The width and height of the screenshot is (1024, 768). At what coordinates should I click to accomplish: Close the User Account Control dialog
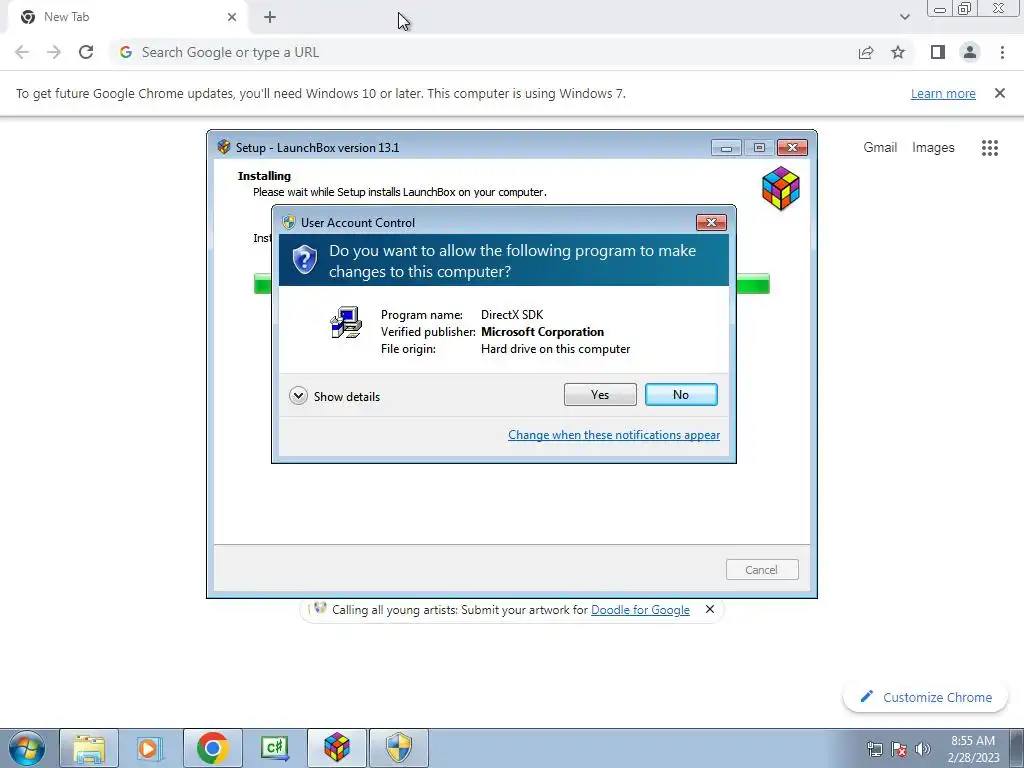(711, 223)
